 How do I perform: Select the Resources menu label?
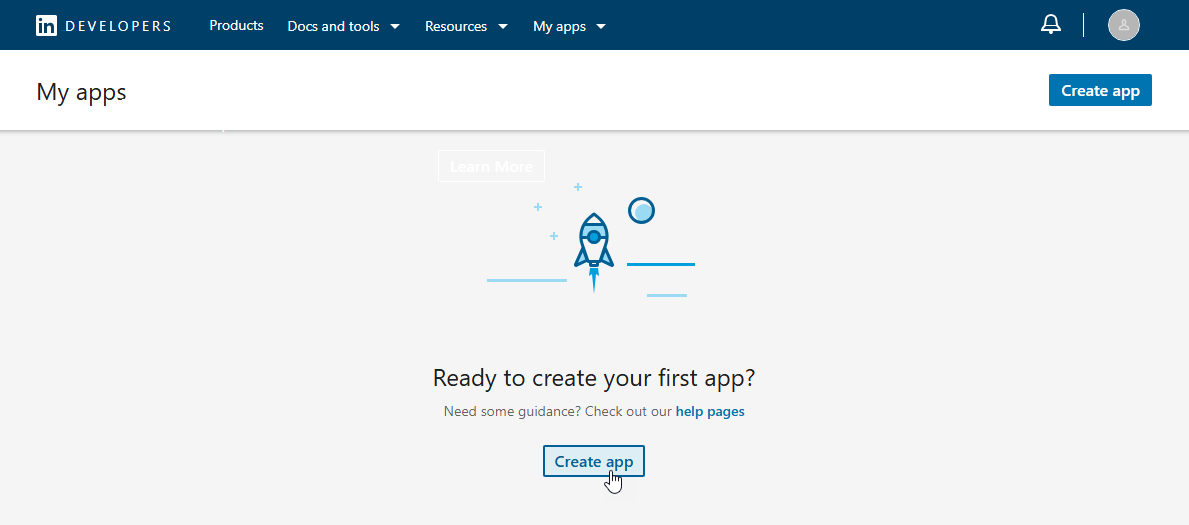click(x=456, y=27)
